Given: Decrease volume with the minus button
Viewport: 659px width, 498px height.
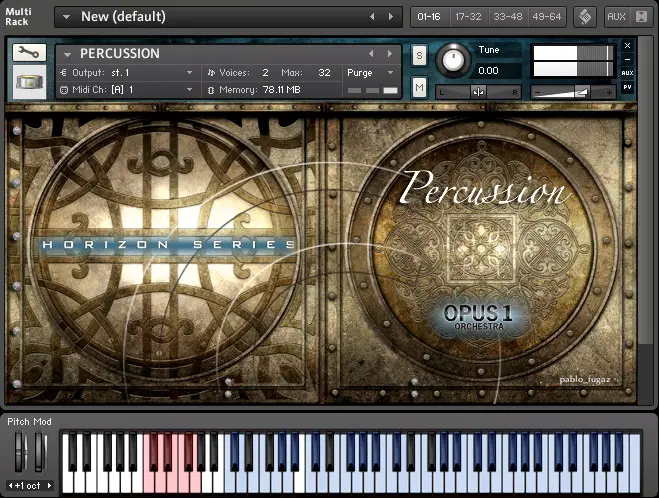Looking at the screenshot, I should point(538,92).
